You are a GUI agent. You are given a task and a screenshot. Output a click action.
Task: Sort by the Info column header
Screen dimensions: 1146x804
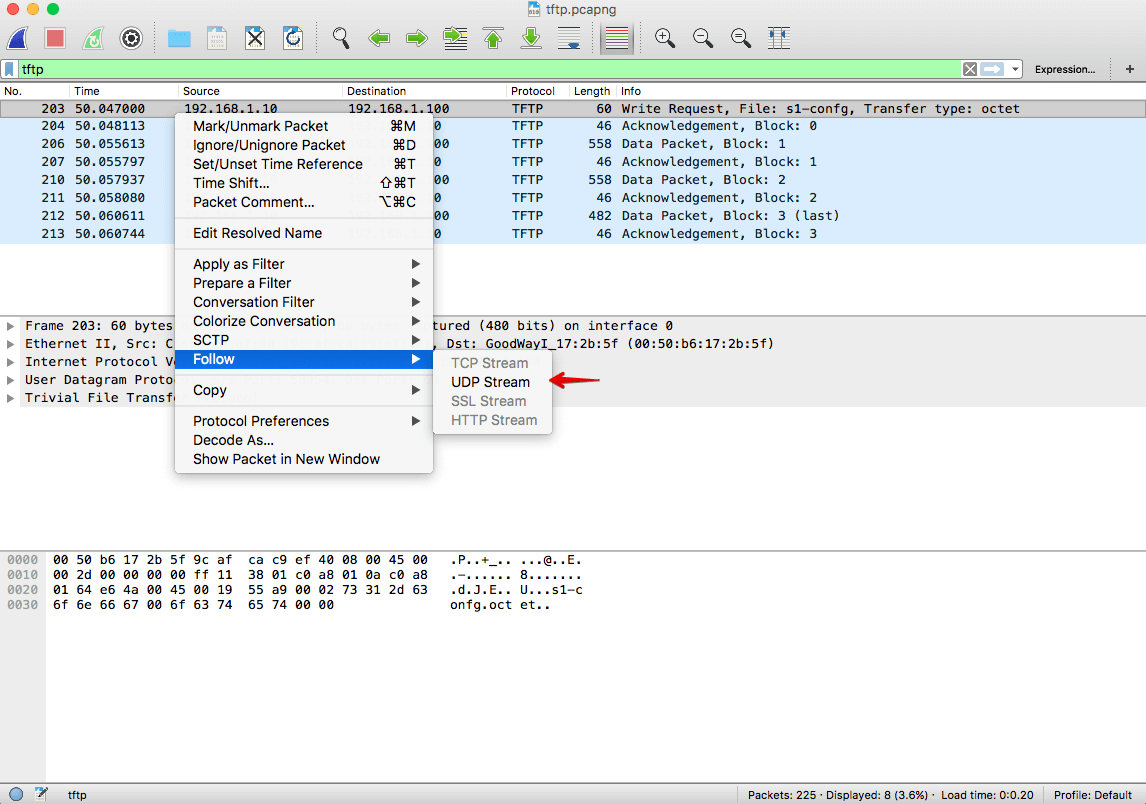point(881,91)
